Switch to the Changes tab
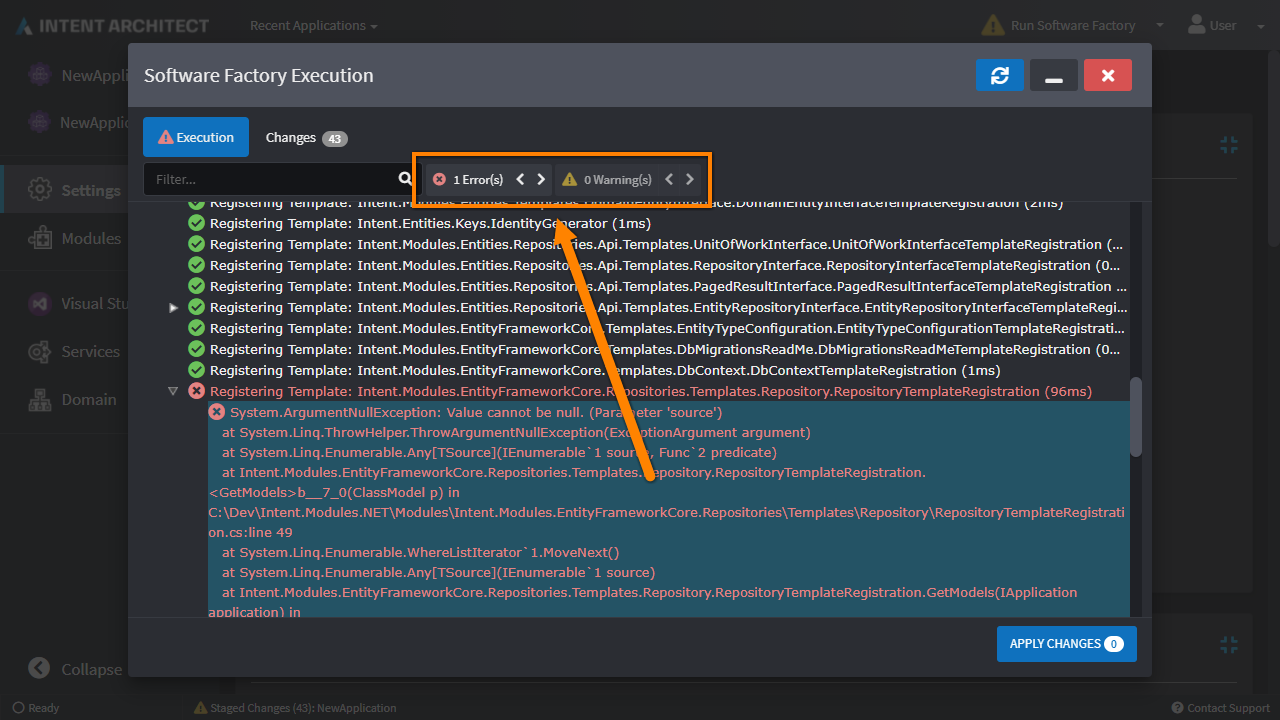The width and height of the screenshot is (1280, 720). pos(306,138)
